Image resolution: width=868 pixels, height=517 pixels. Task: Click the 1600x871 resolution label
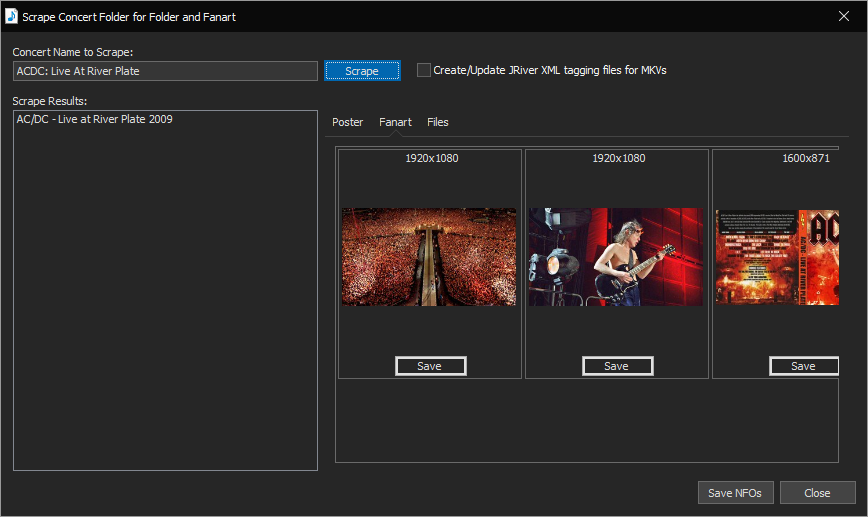808,158
